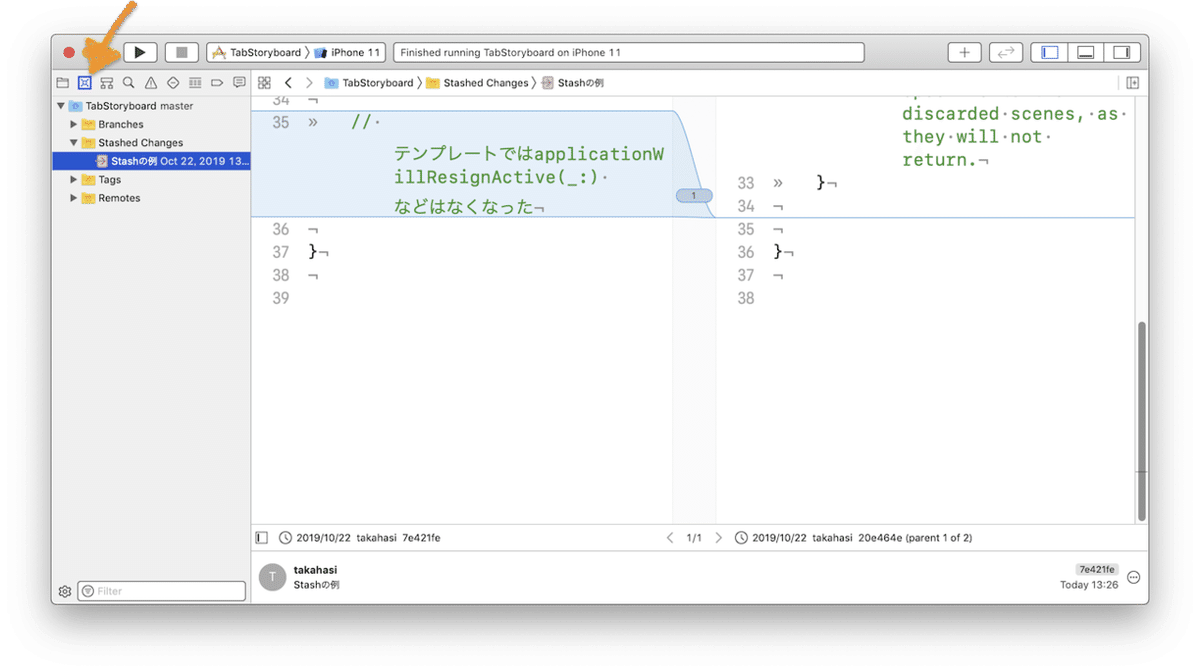
Task: Add editor on the right
Action: [x=1133, y=83]
